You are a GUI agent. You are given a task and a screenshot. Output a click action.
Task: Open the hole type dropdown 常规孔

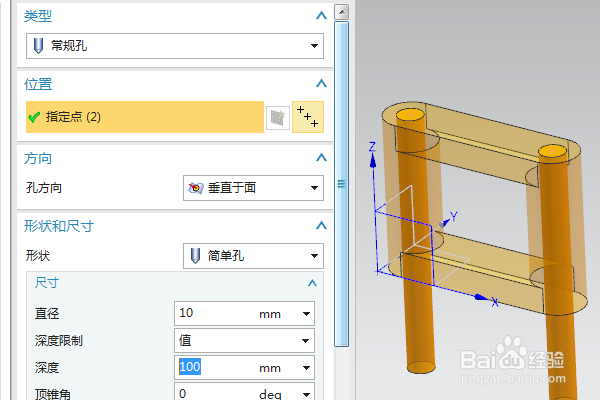[174, 46]
